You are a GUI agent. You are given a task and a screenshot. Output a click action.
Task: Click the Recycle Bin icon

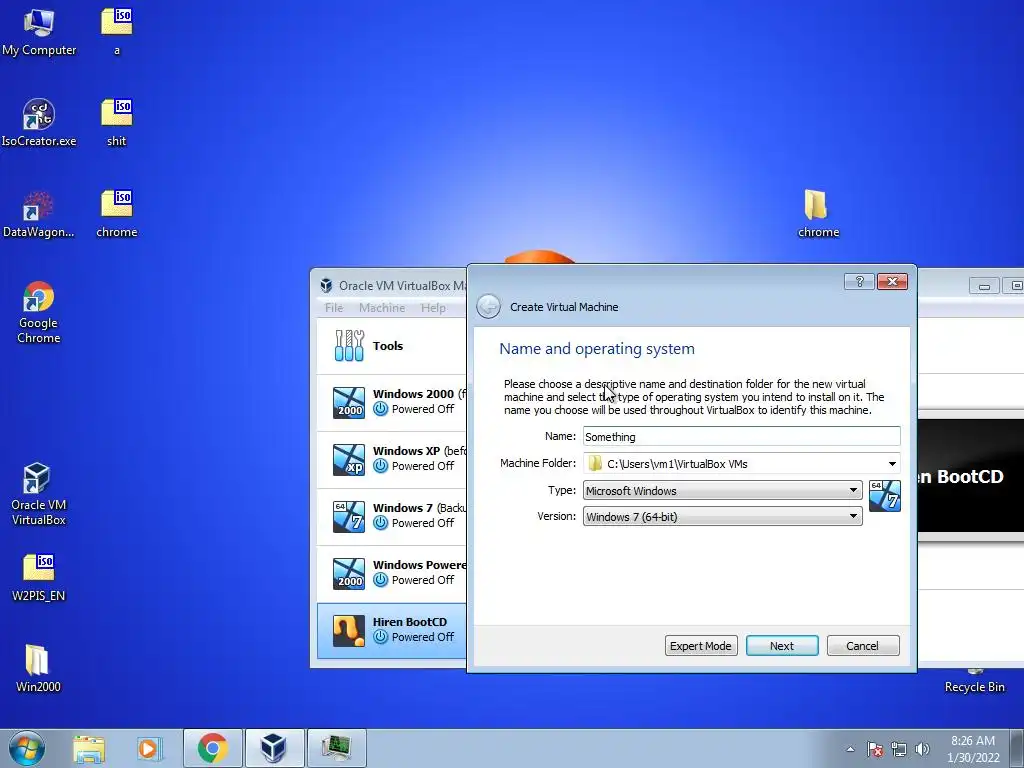click(x=974, y=680)
